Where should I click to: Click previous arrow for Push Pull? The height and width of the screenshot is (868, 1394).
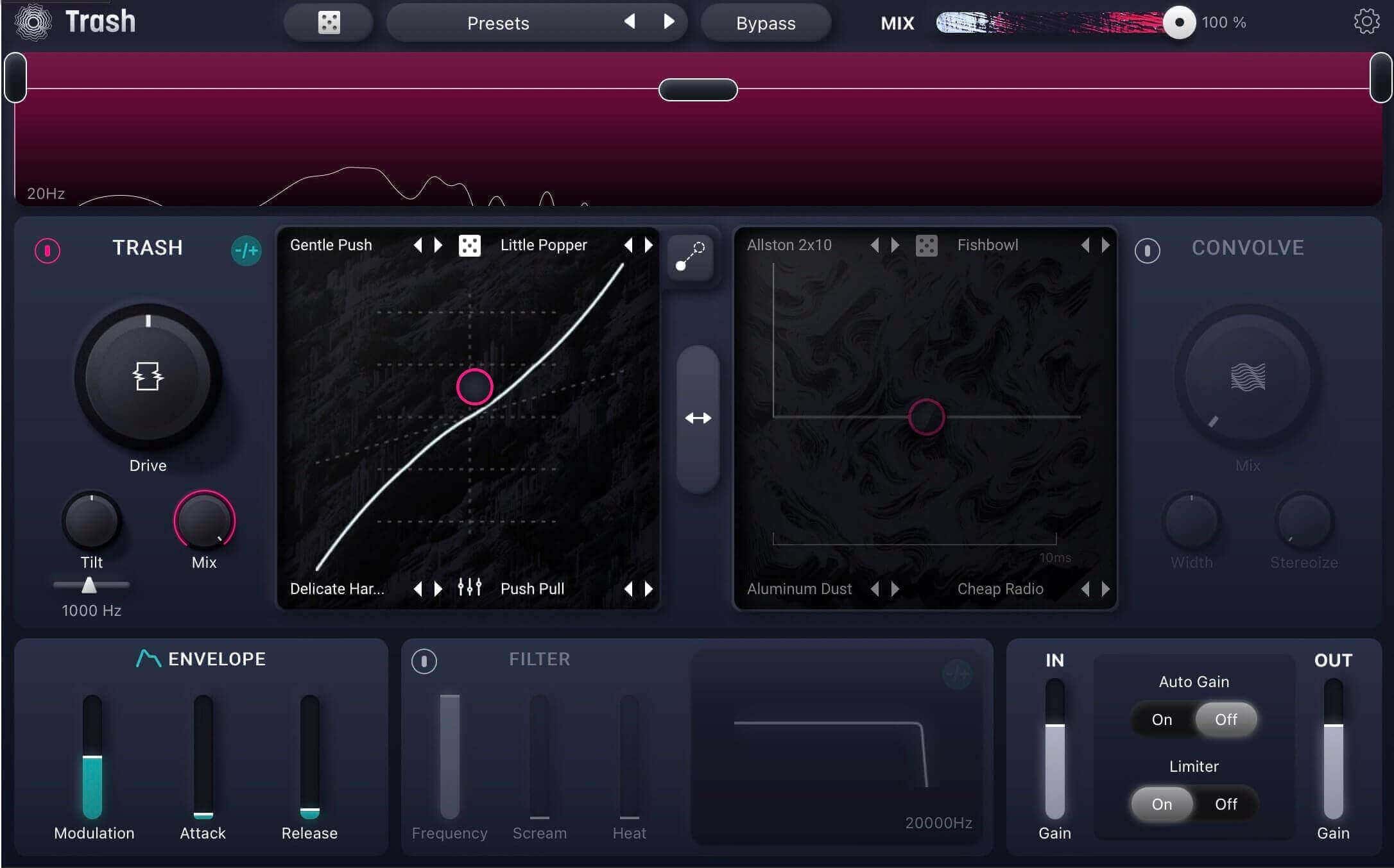628,589
